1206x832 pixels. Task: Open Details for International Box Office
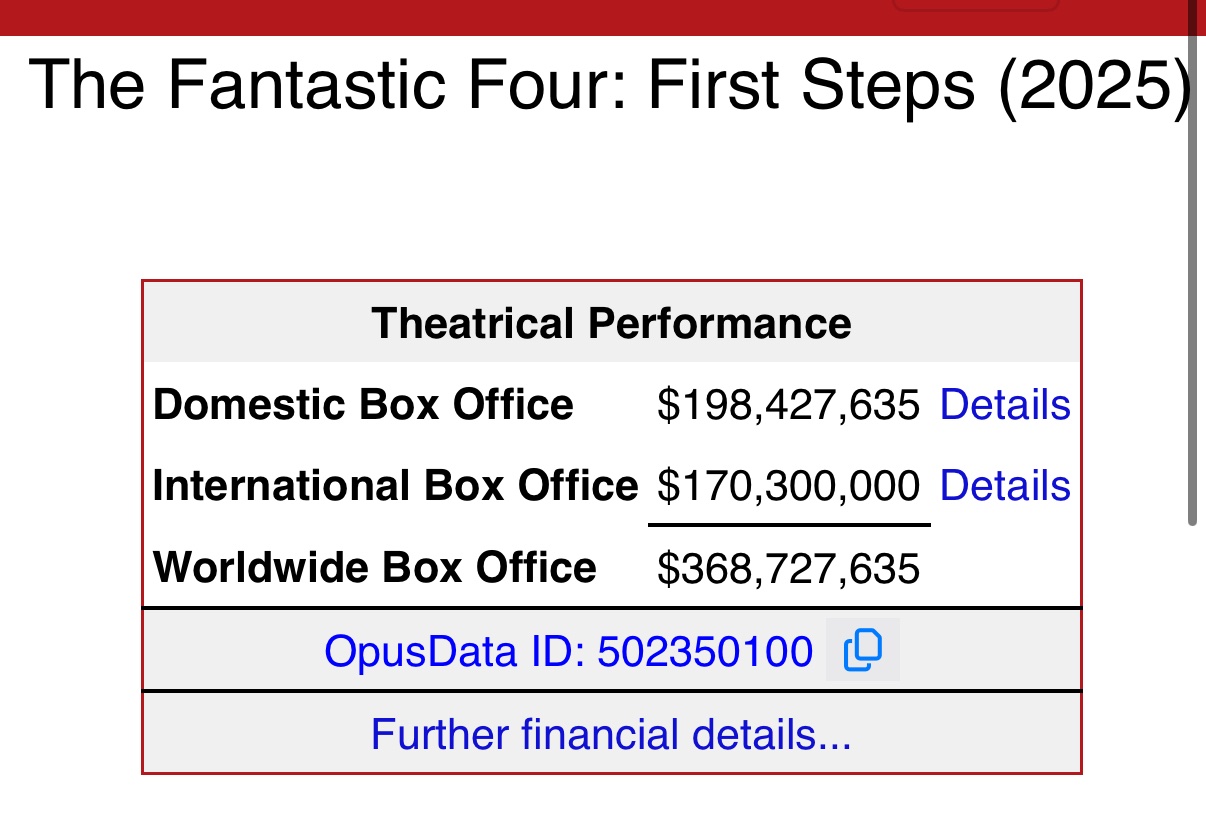(1005, 486)
